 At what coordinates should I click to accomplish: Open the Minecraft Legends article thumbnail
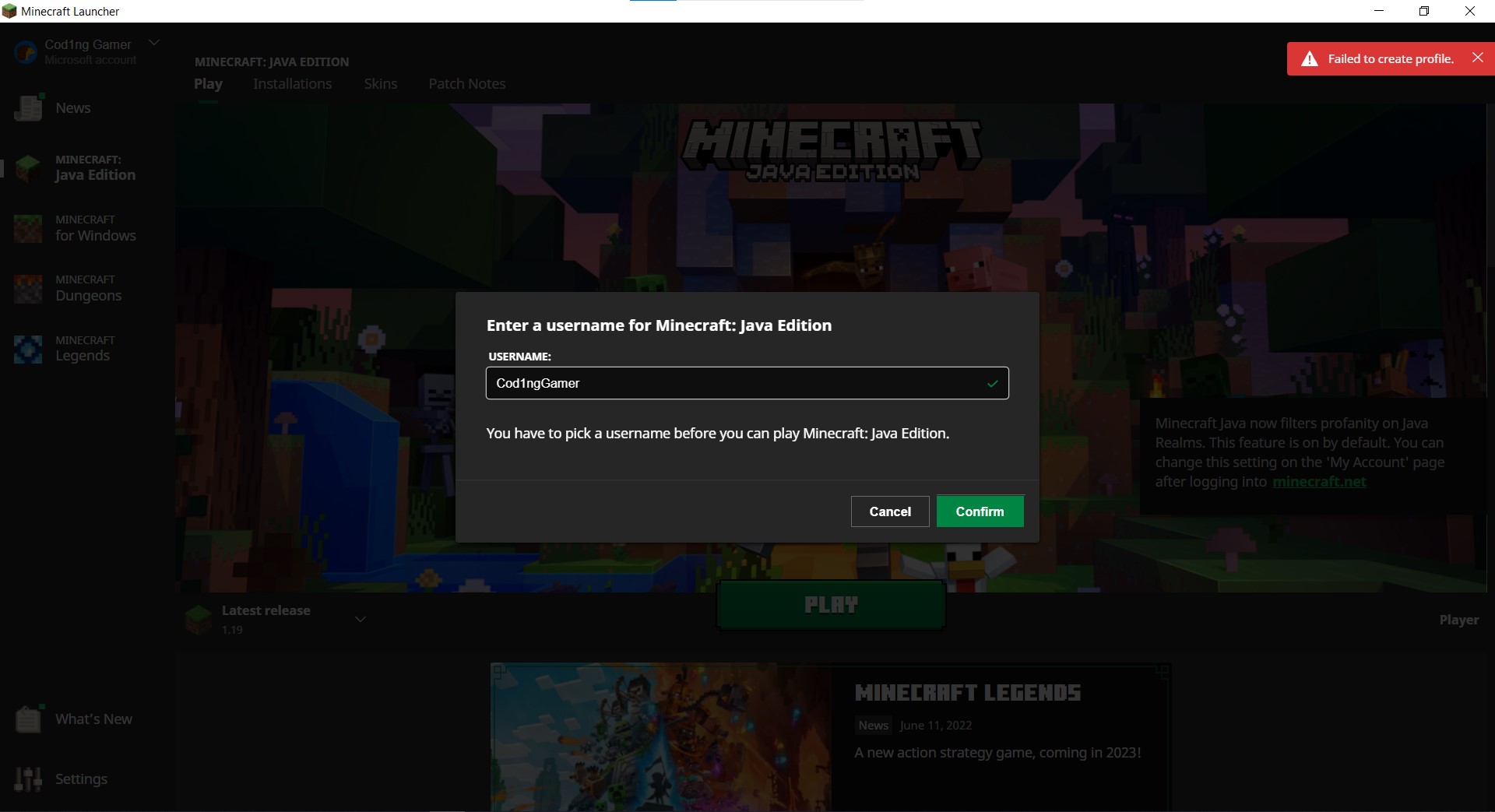click(661, 737)
